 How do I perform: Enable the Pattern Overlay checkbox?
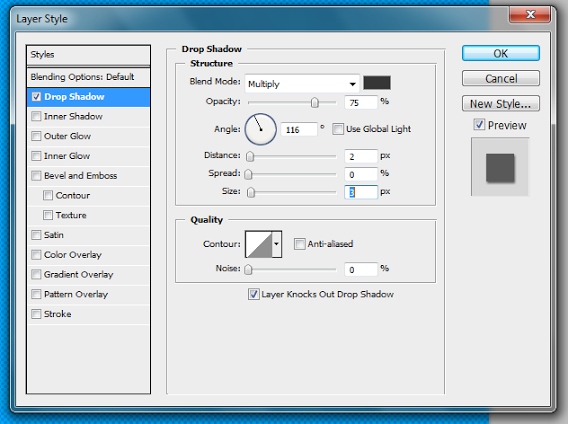tap(36, 294)
